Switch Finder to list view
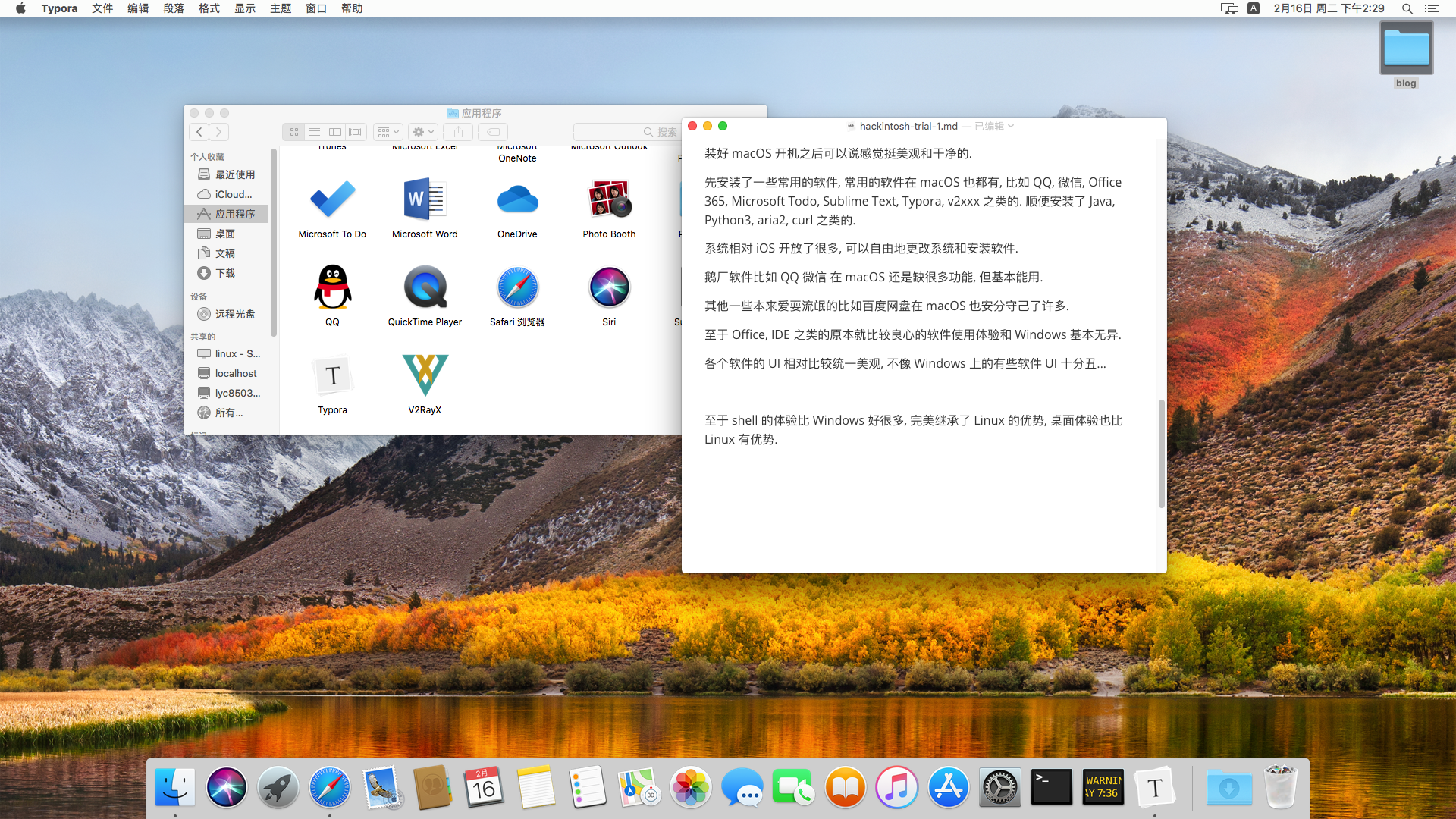This screenshot has height=819, width=1456. click(x=314, y=131)
